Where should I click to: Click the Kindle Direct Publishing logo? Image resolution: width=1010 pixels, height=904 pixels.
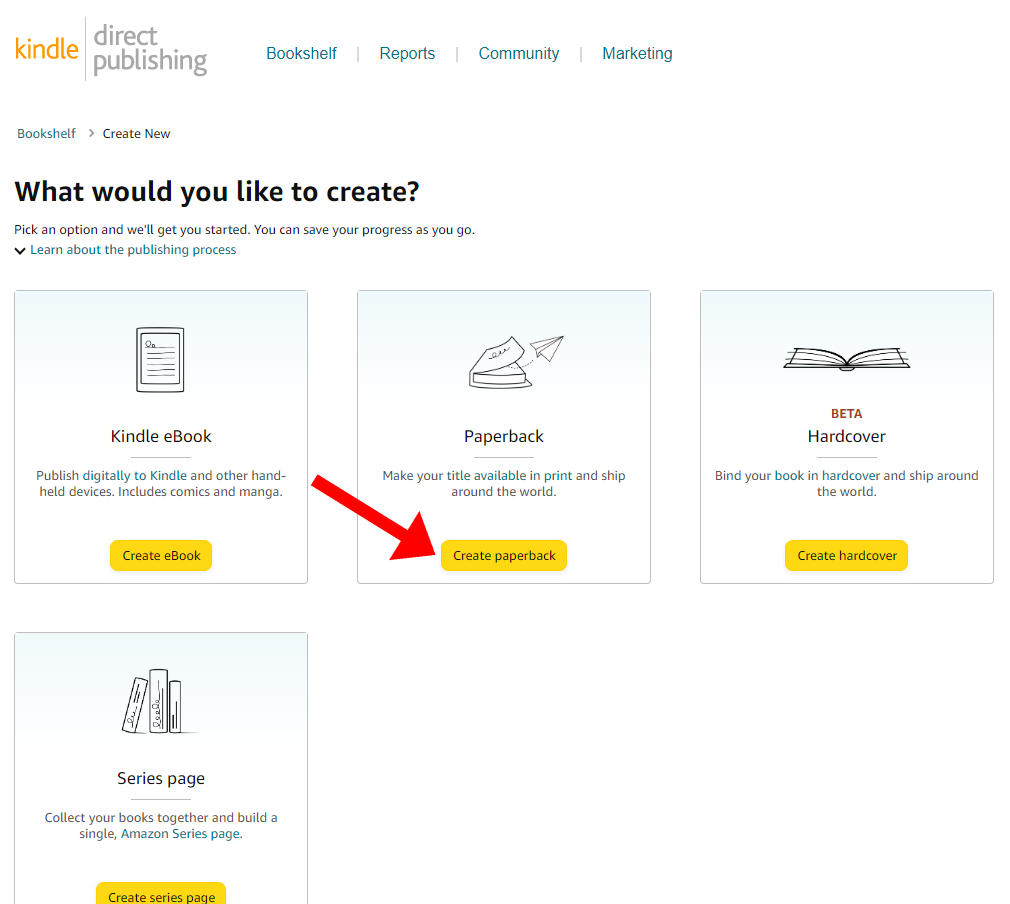click(111, 49)
